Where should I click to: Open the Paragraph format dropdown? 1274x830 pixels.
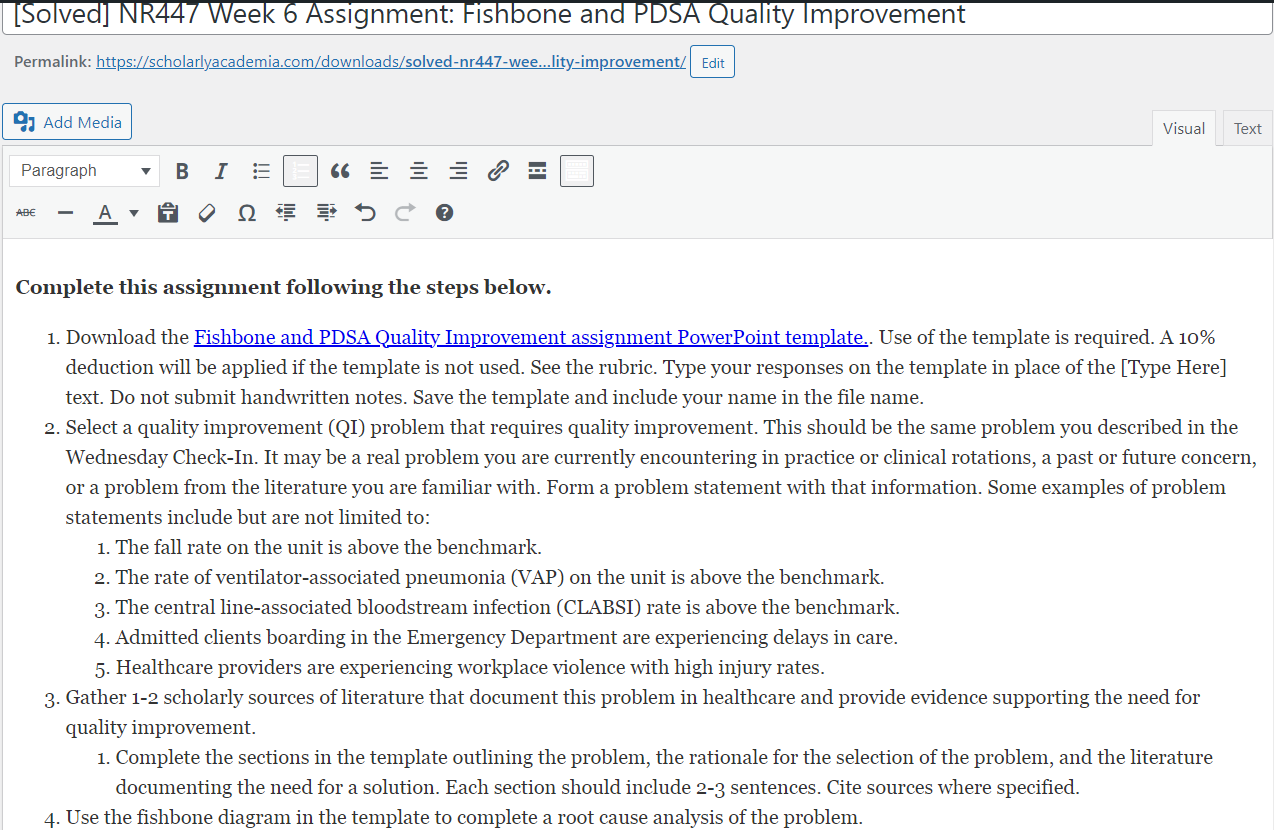pyautogui.click(x=85, y=171)
